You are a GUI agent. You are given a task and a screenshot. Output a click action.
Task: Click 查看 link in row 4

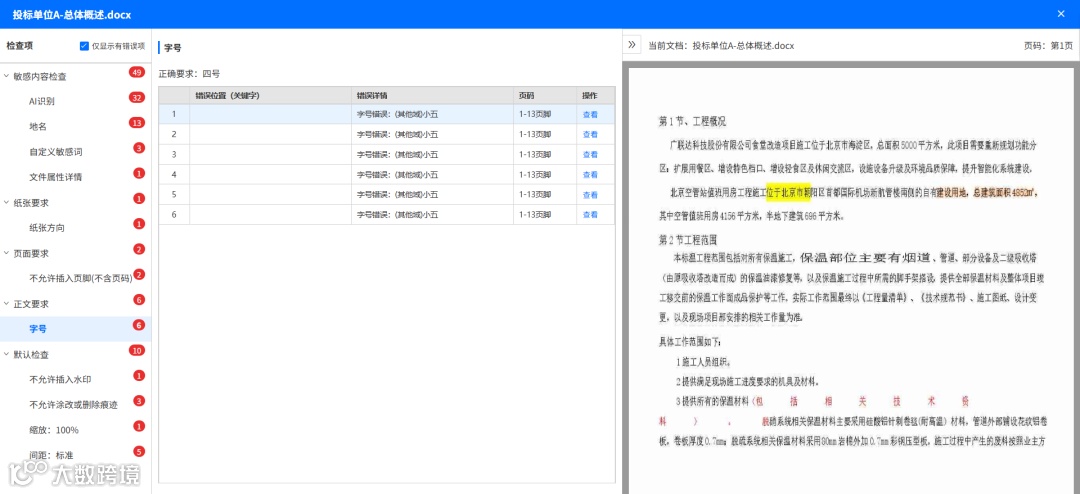point(590,174)
